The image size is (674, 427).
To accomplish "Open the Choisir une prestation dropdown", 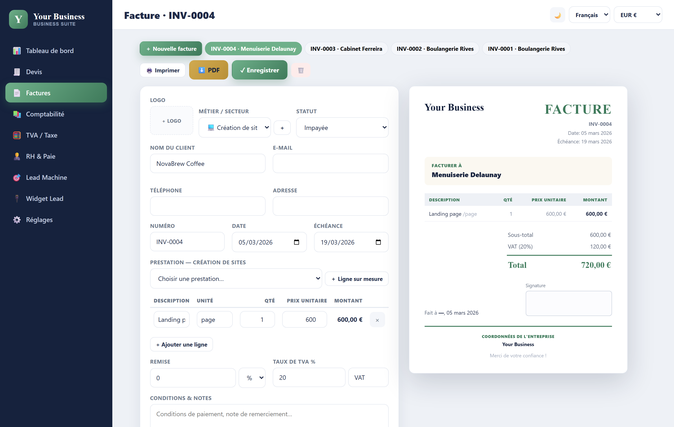I will pos(236,279).
